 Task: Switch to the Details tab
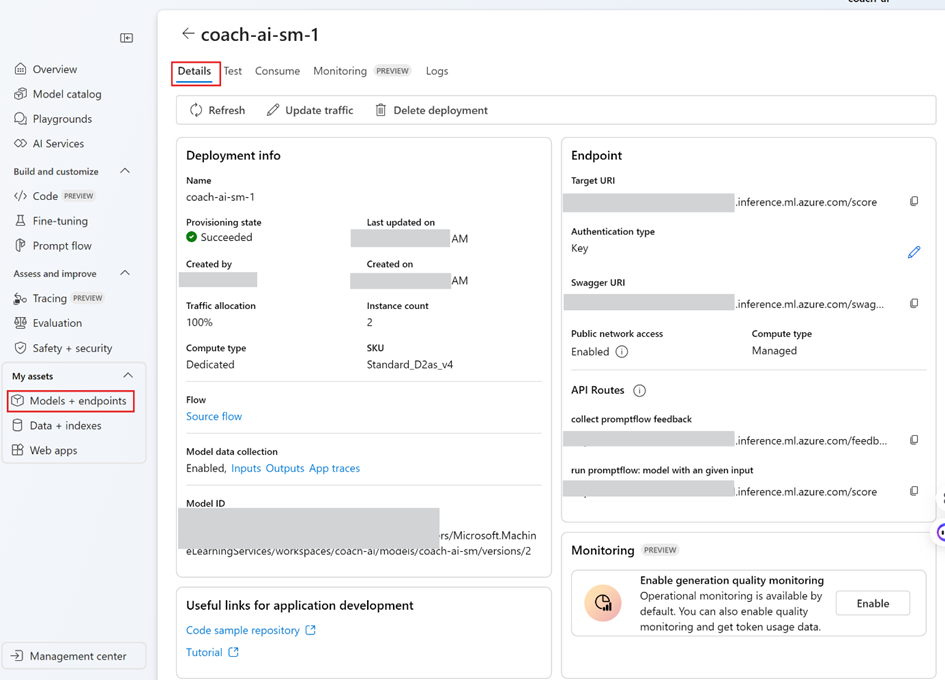click(x=194, y=71)
